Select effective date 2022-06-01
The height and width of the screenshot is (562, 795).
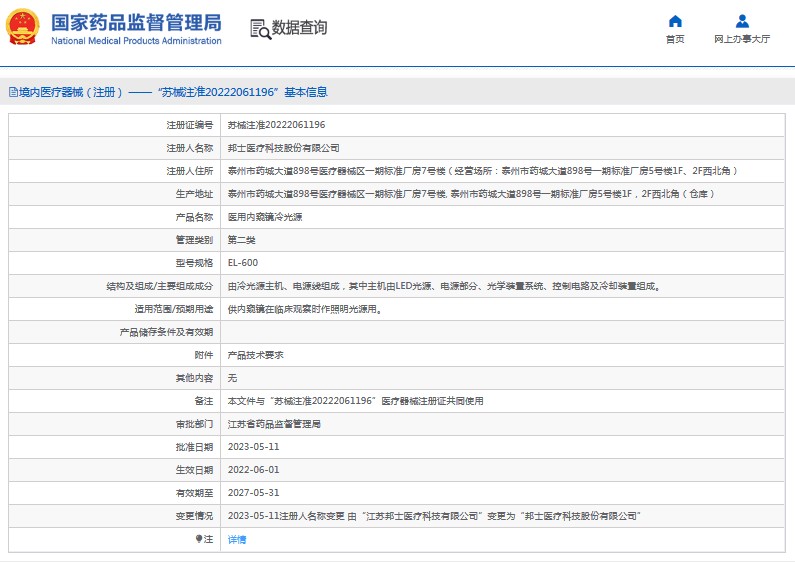pyautogui.click(x=254, y=470)
